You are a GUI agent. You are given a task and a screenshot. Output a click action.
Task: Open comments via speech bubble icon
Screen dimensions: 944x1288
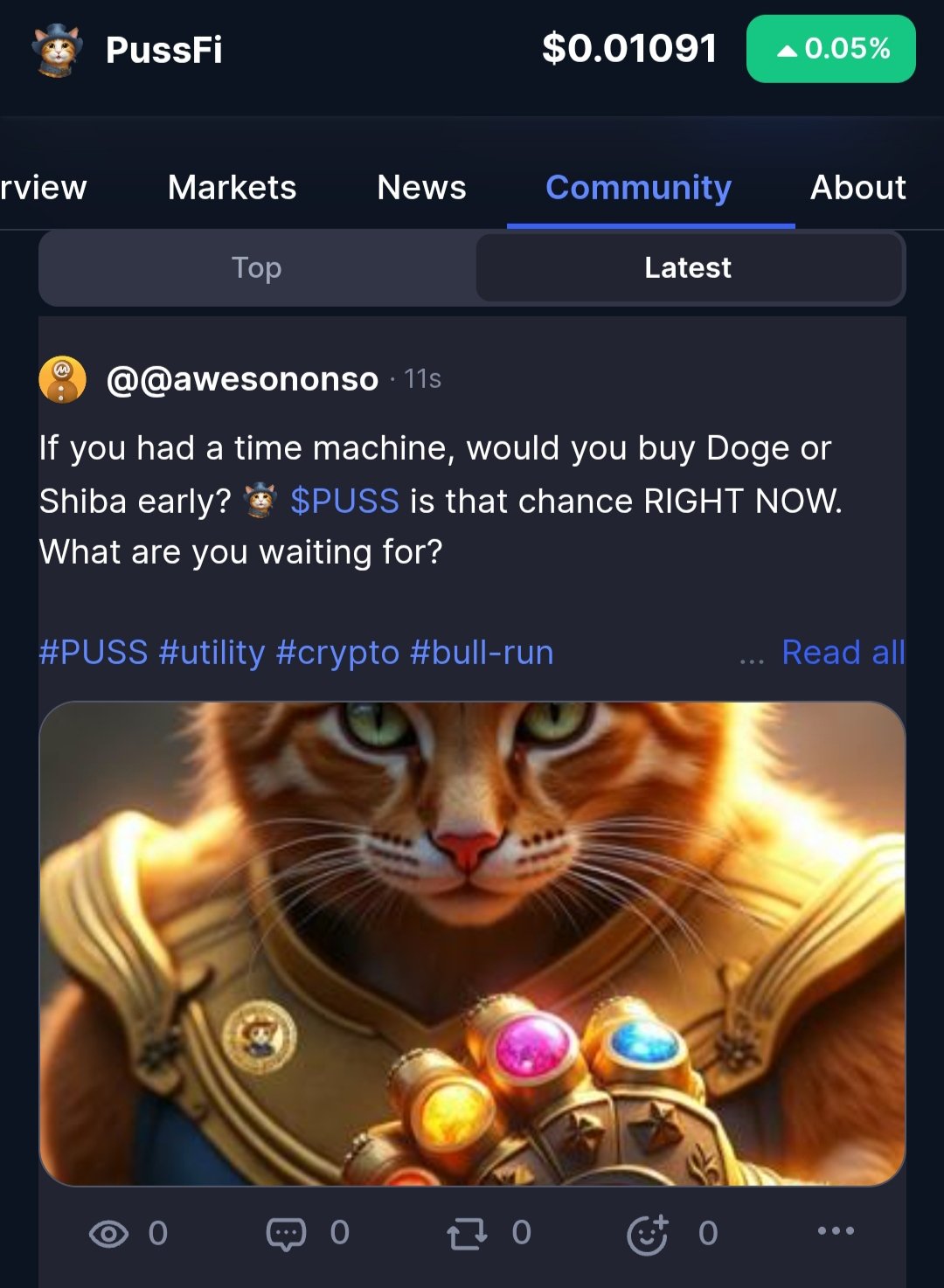pyautogui.click(x=286, y=1234)
